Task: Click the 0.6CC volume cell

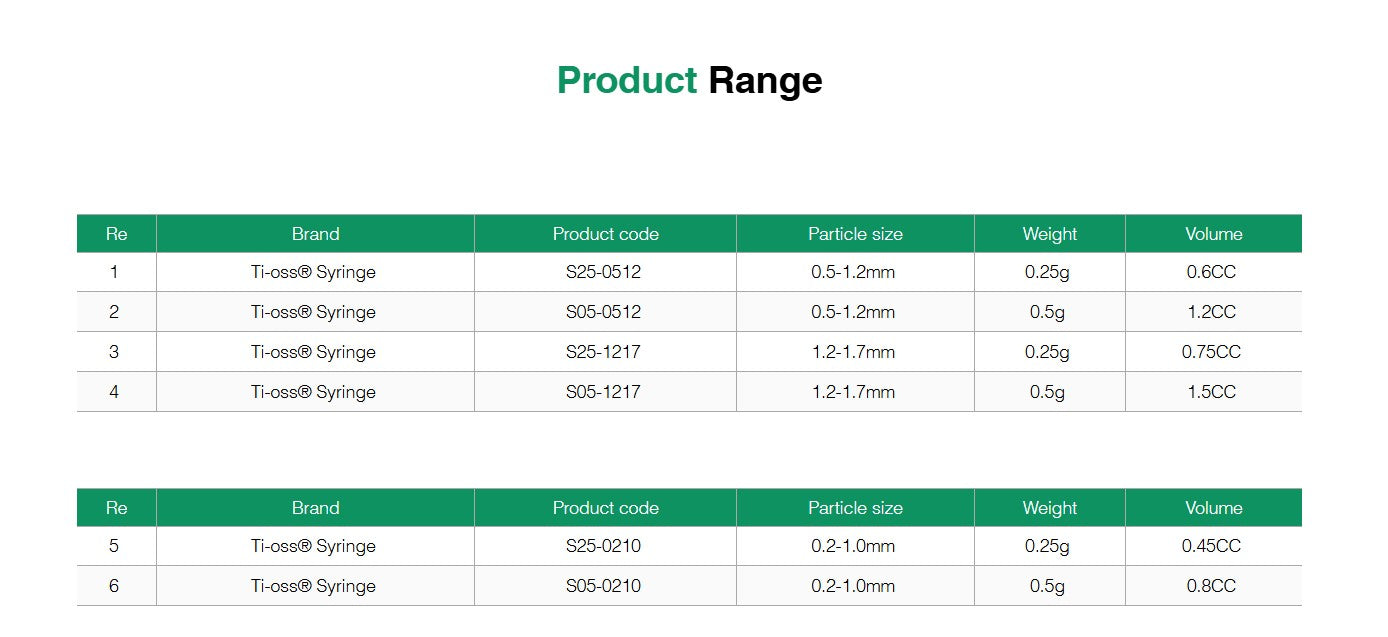Action: (x=1211, y=272)
